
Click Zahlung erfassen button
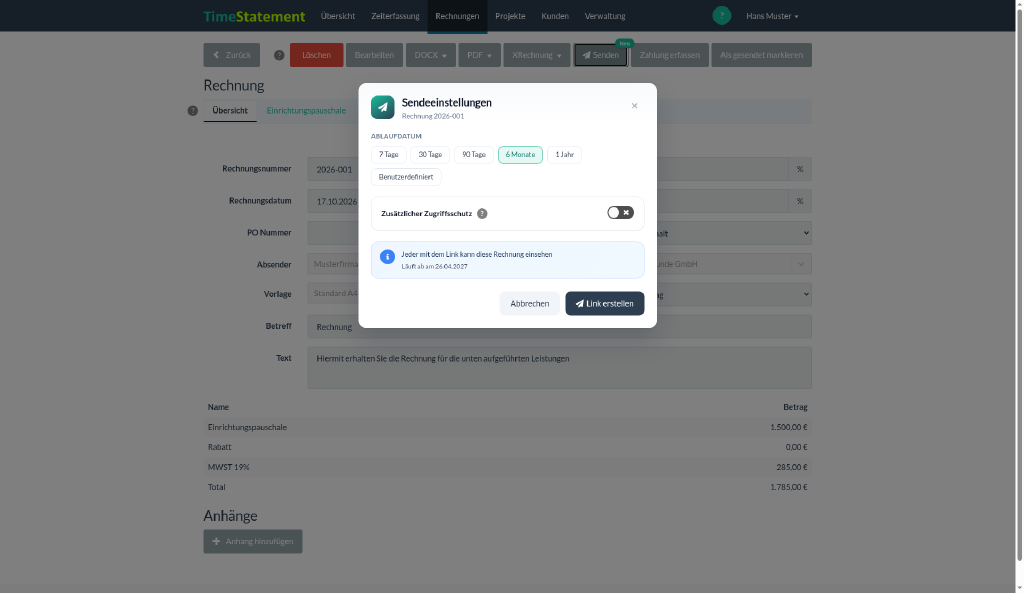pyautogui.click(x=669, y=55)
